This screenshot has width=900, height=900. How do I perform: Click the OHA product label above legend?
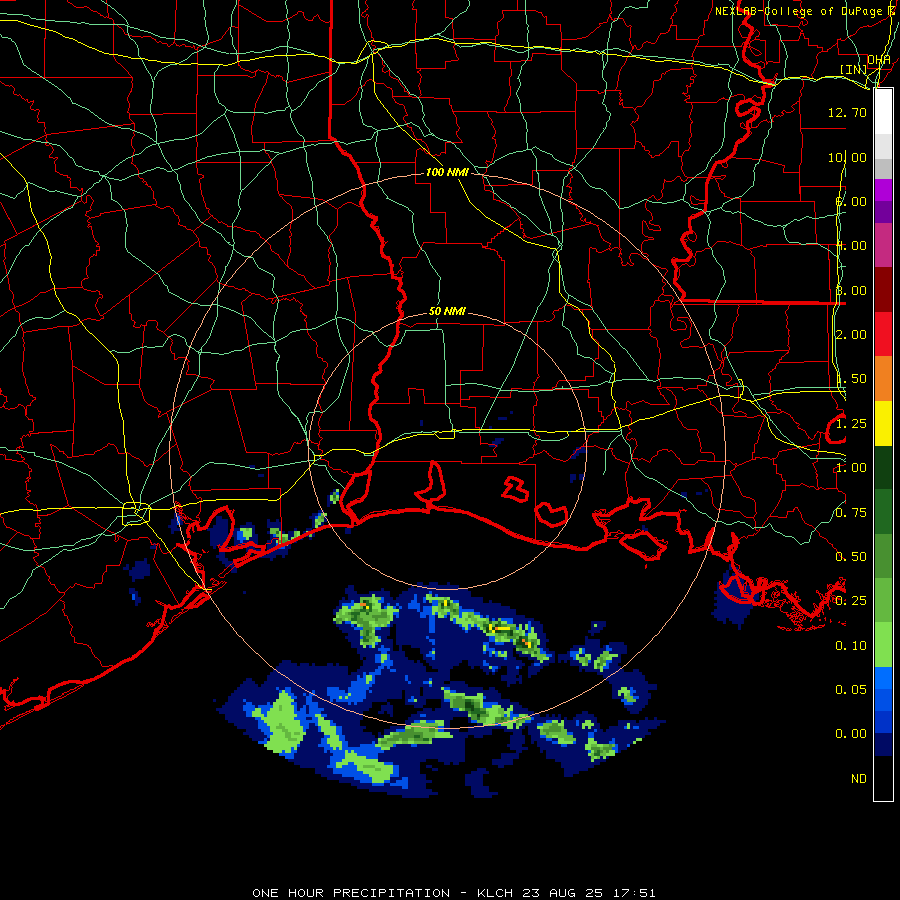coord(878,60)
